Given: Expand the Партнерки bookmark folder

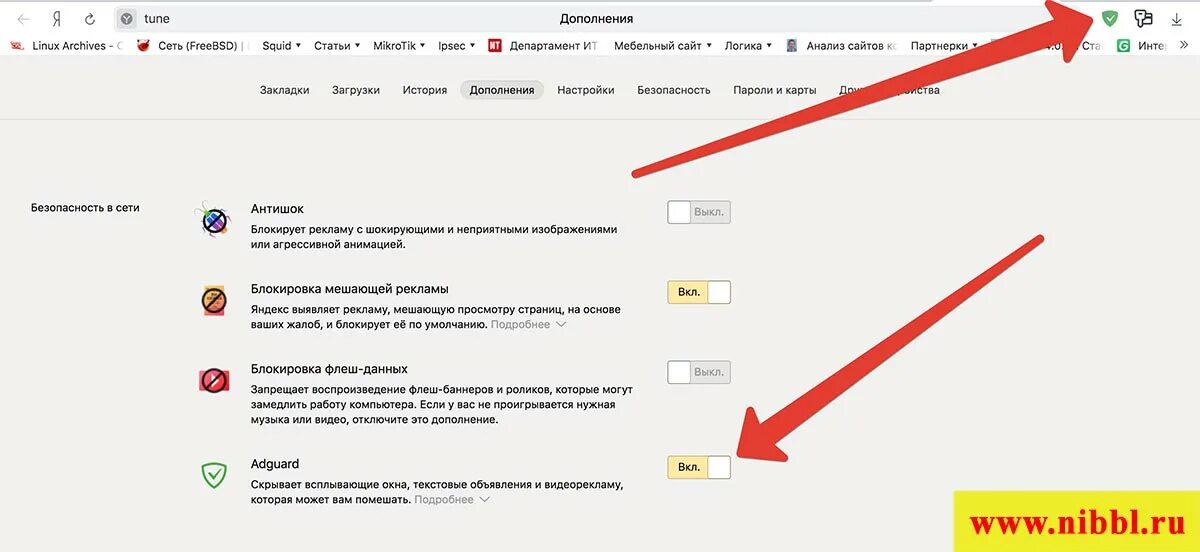Looking at the screenshot, I should (x=945, y=46).
